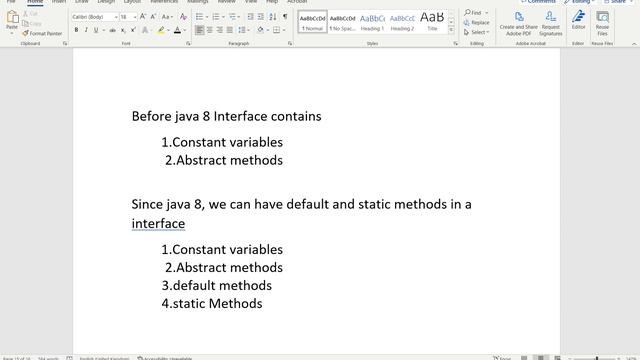Open the Editor pane
The height and width of the screenshot is (360, 640).
578,20
